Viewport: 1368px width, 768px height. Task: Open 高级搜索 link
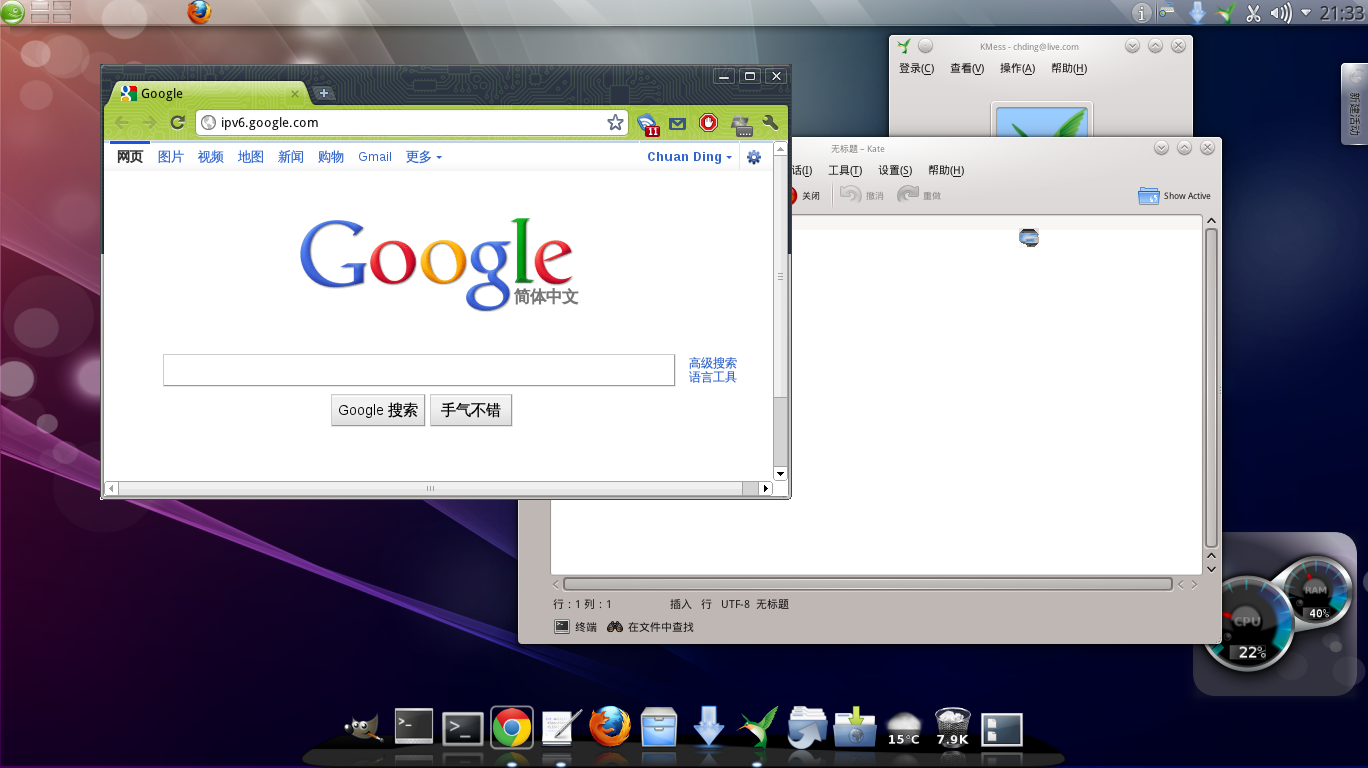[x=713, y=363]
